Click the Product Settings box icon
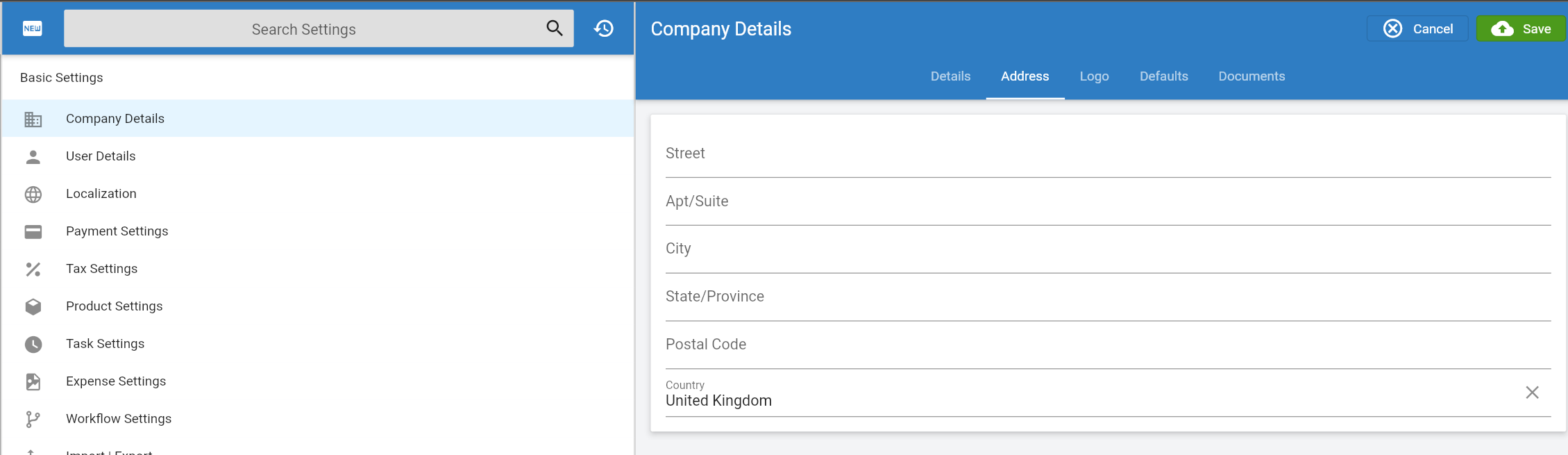Screen dimensions: 1568x455 coord(33,307)
